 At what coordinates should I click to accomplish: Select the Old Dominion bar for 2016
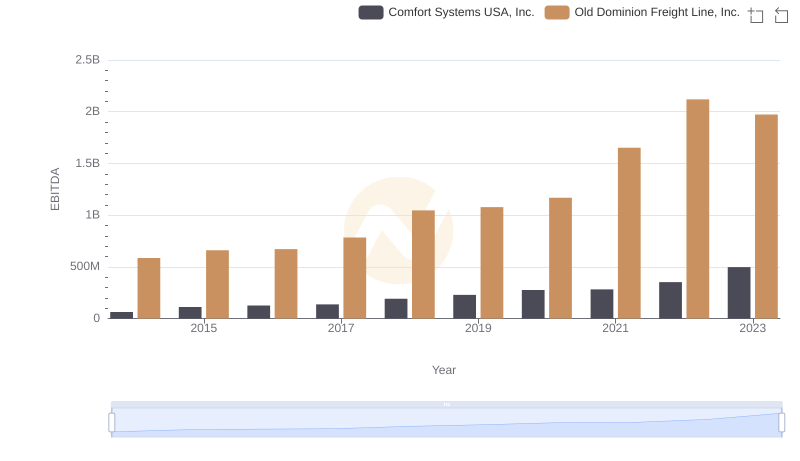pyautogui.click(x=286, y=284)
